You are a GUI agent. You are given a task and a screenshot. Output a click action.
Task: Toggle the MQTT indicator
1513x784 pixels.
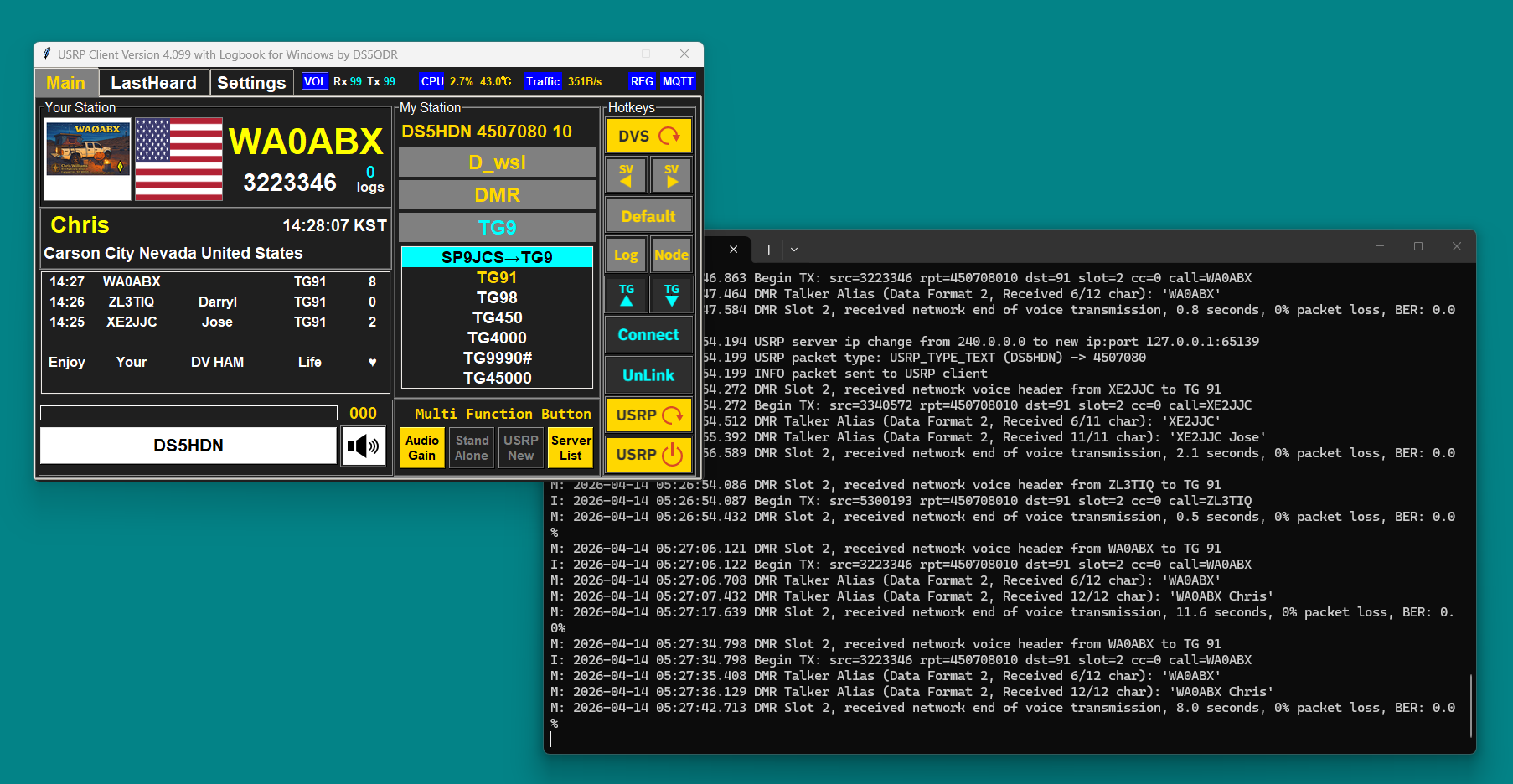(678, 81)
